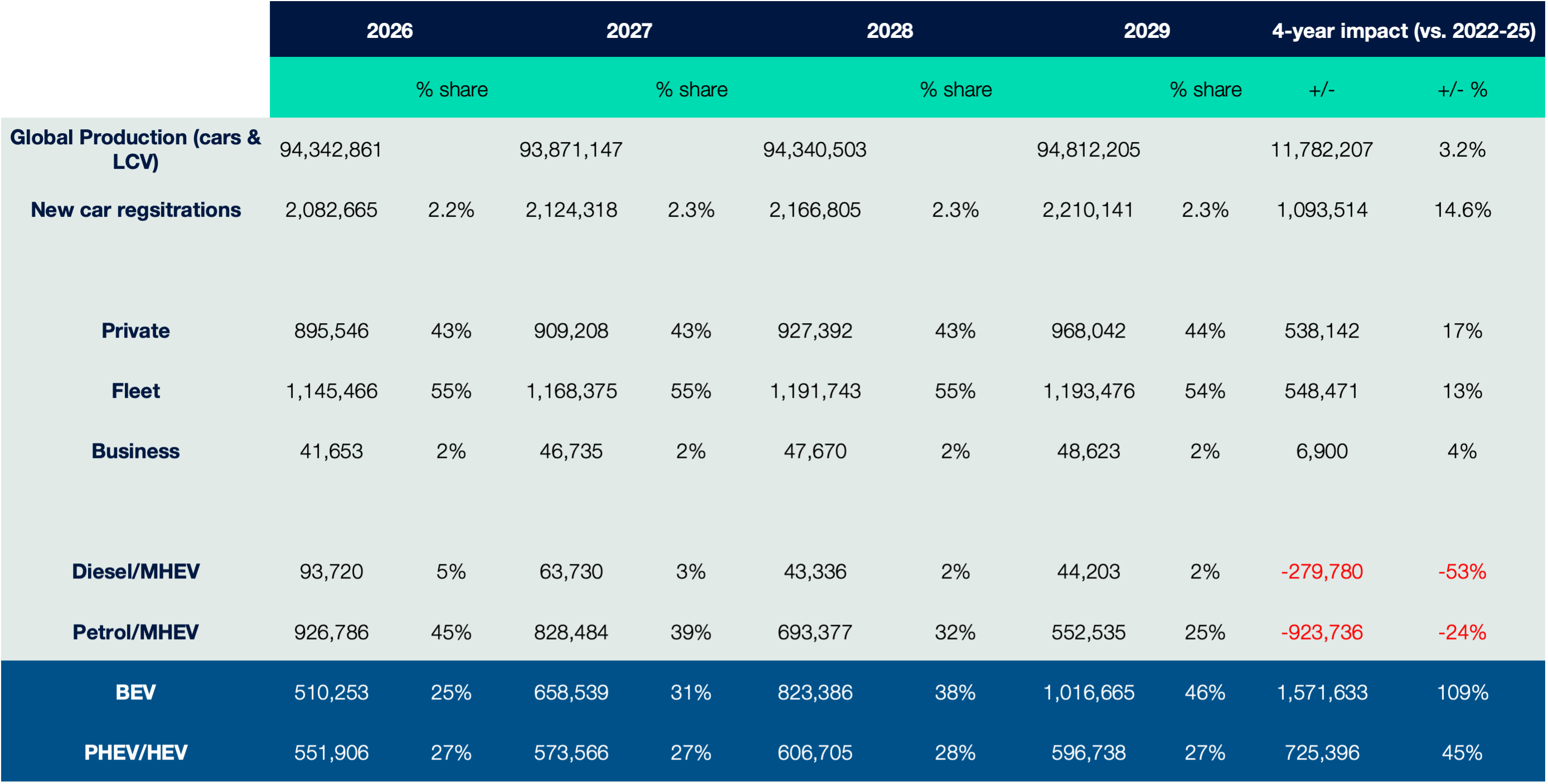Click the Business row label
The width and height of the screenshot is (1548, 784).
pos(136,452)
